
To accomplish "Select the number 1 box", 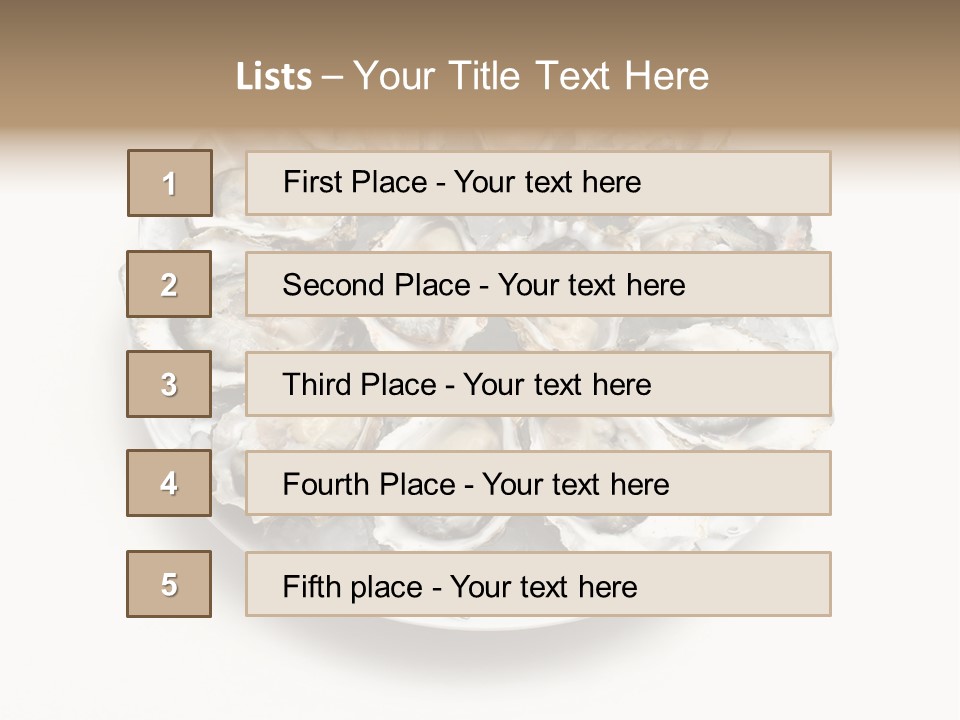I will [170, 183].
